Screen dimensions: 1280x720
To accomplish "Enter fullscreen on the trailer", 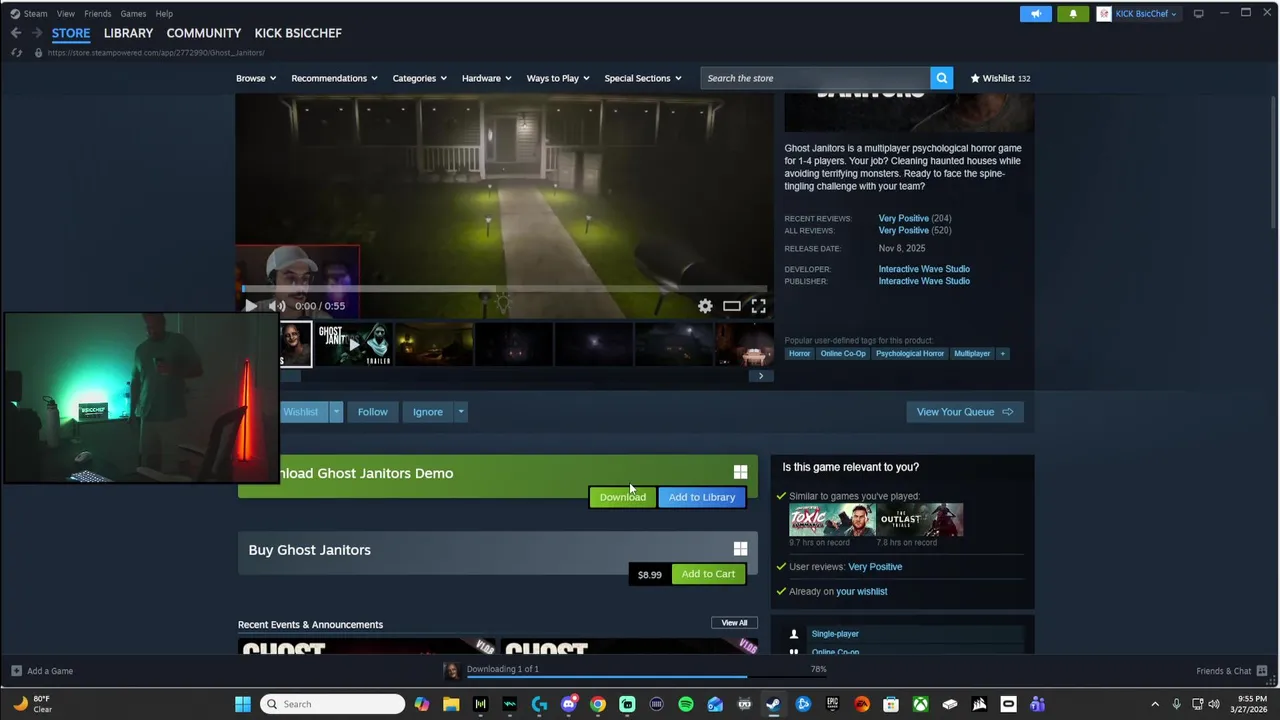I will (759, 306).
